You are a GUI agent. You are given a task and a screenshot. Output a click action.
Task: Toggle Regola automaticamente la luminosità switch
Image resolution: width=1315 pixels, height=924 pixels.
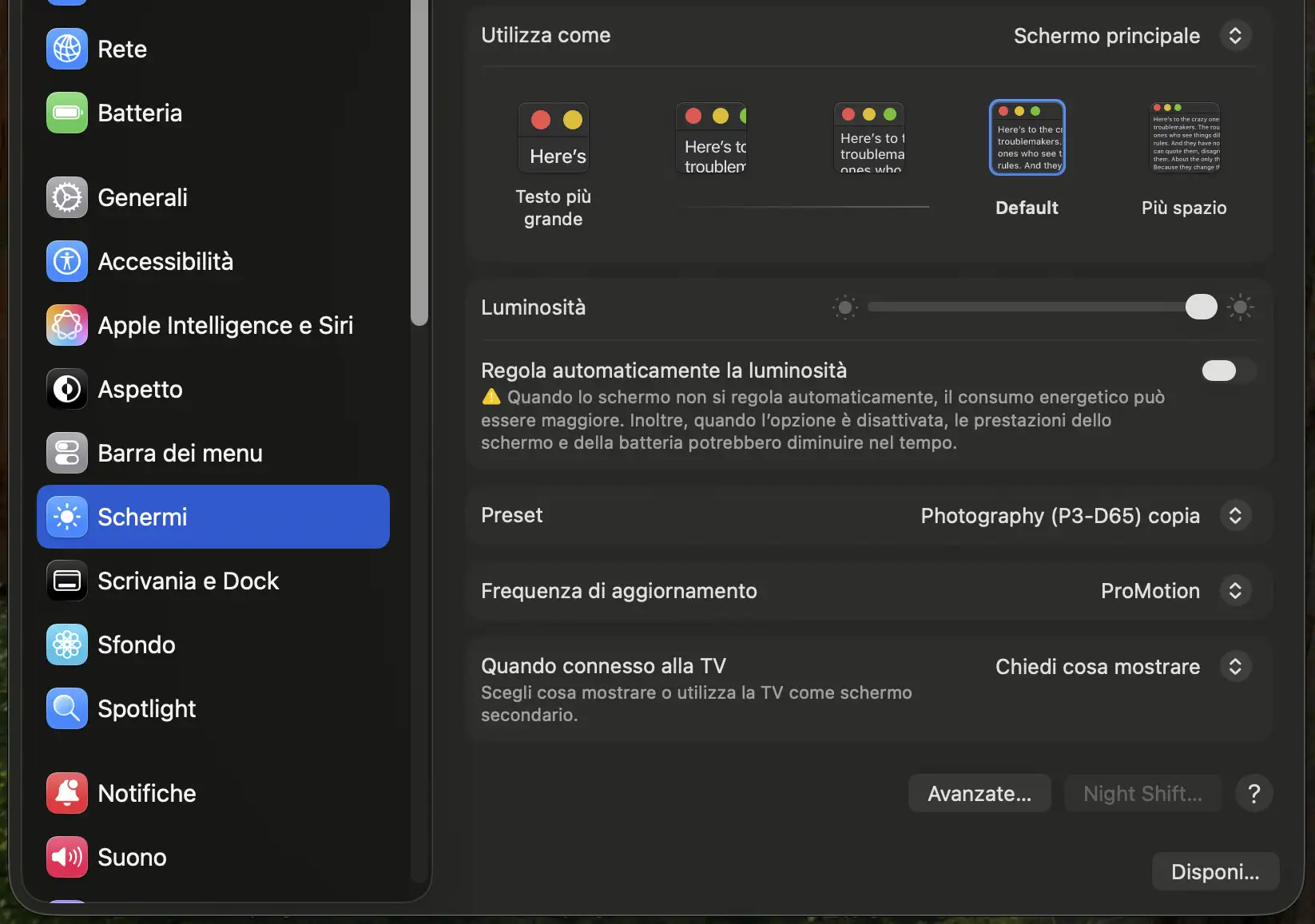point(1228,371)
